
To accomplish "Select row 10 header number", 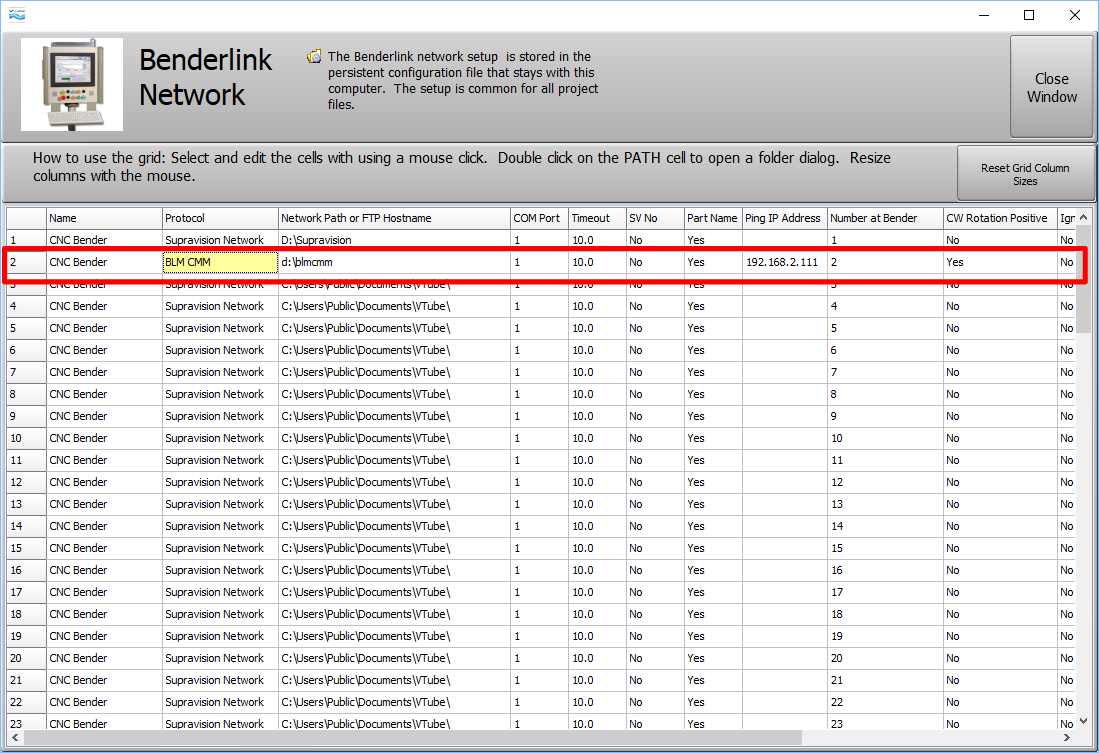I will click(26, 438).
